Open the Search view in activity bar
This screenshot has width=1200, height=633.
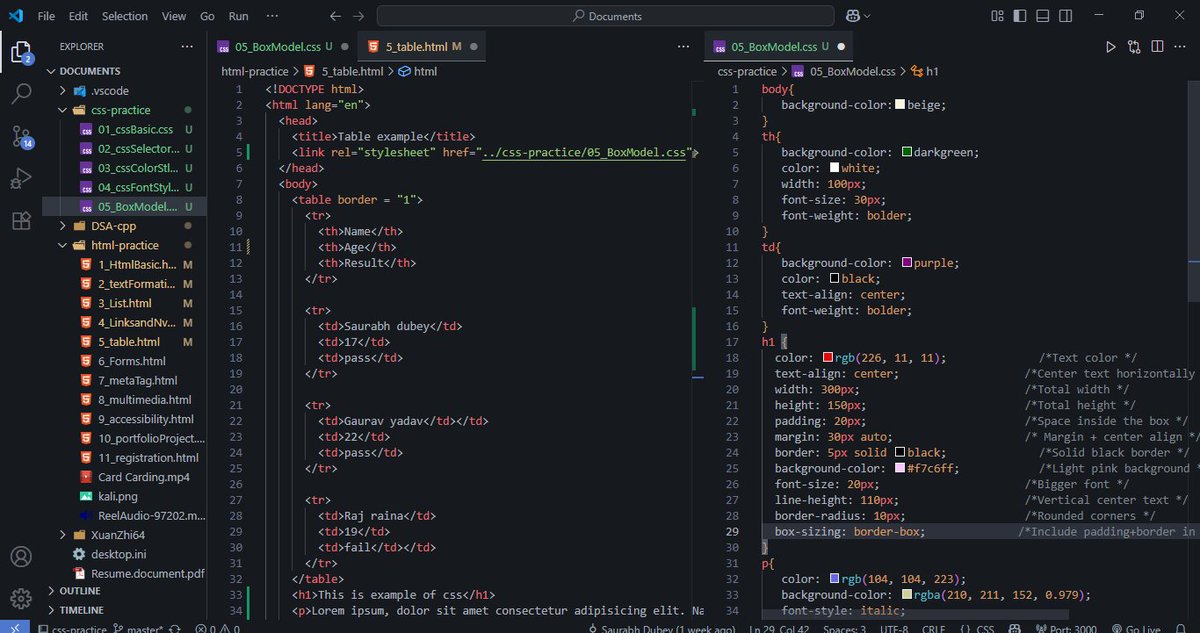pos(21,94)
